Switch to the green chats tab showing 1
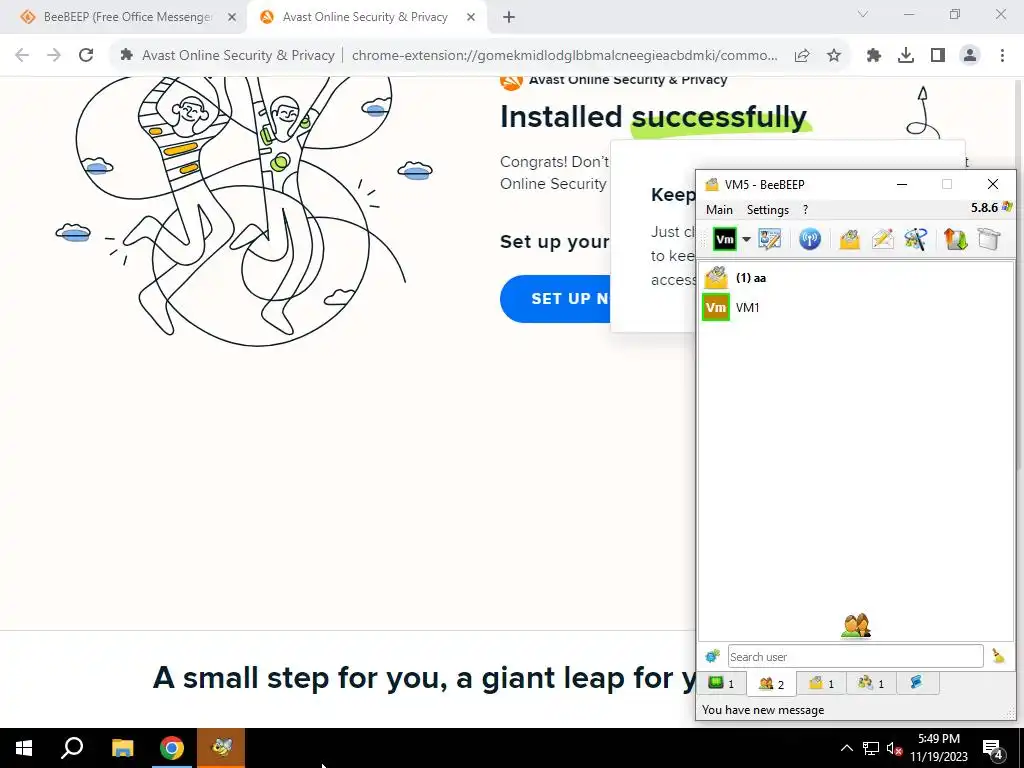 click(x=722, y=683)
